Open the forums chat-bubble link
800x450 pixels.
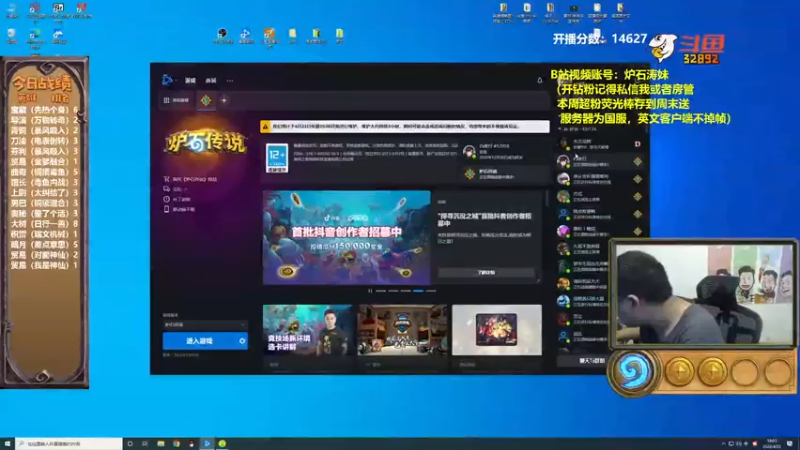click(175, 189)
